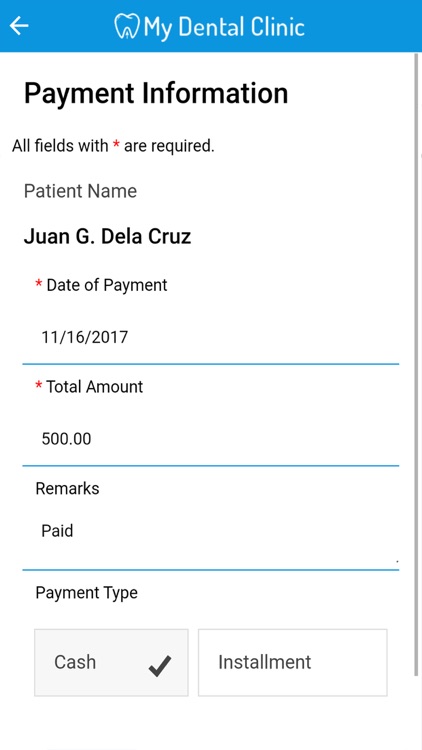Click the red asterisk beside Date of Payment
This screenshot has width=422, height=750.
[x=39, y=284]
